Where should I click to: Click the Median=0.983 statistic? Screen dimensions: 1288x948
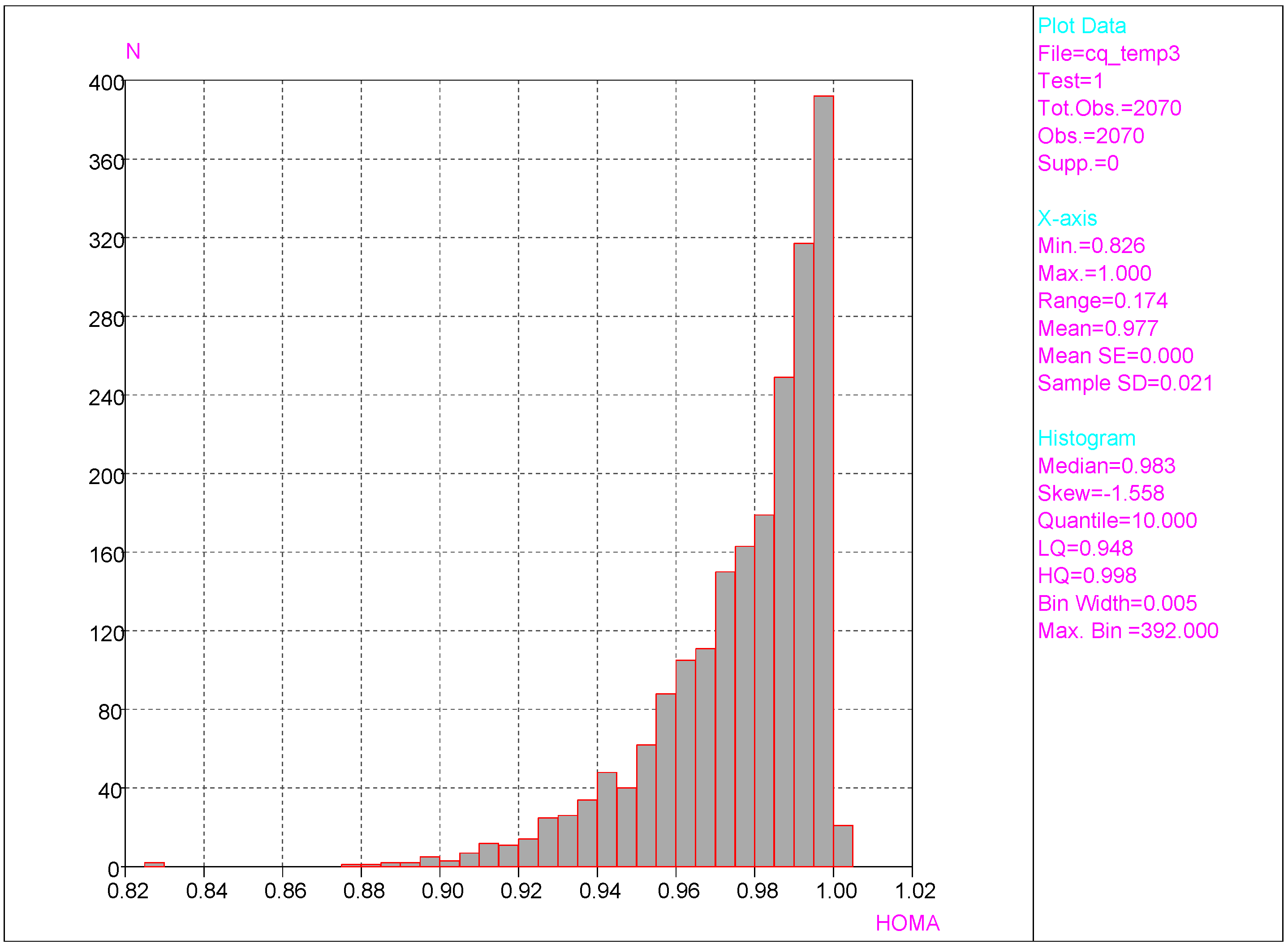click(x=1106, y=466)
